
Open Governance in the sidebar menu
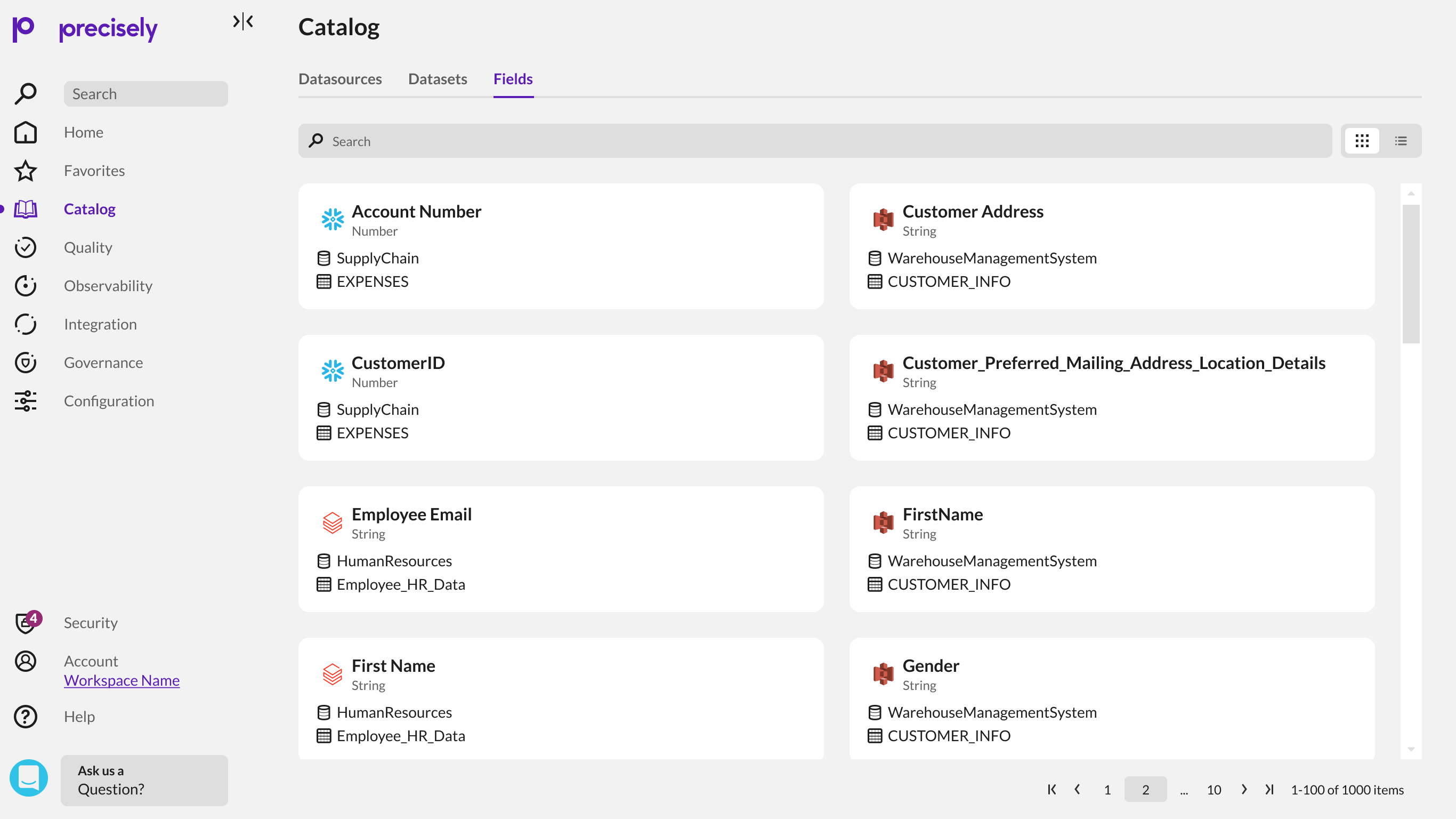103,363
